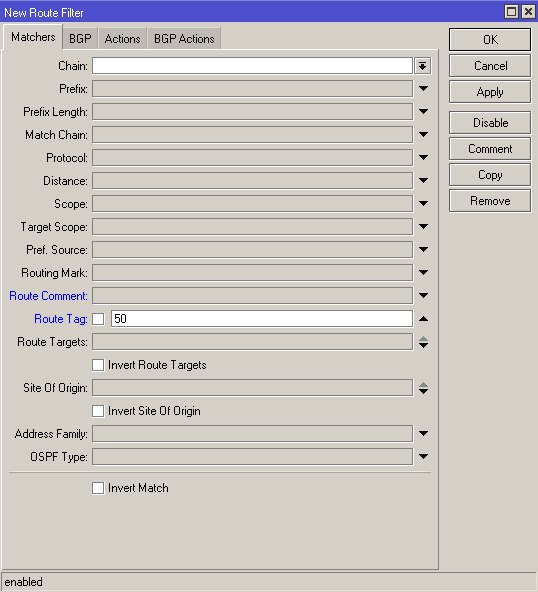
Task: Expand the Match Chain field
Action: (423, 135)
